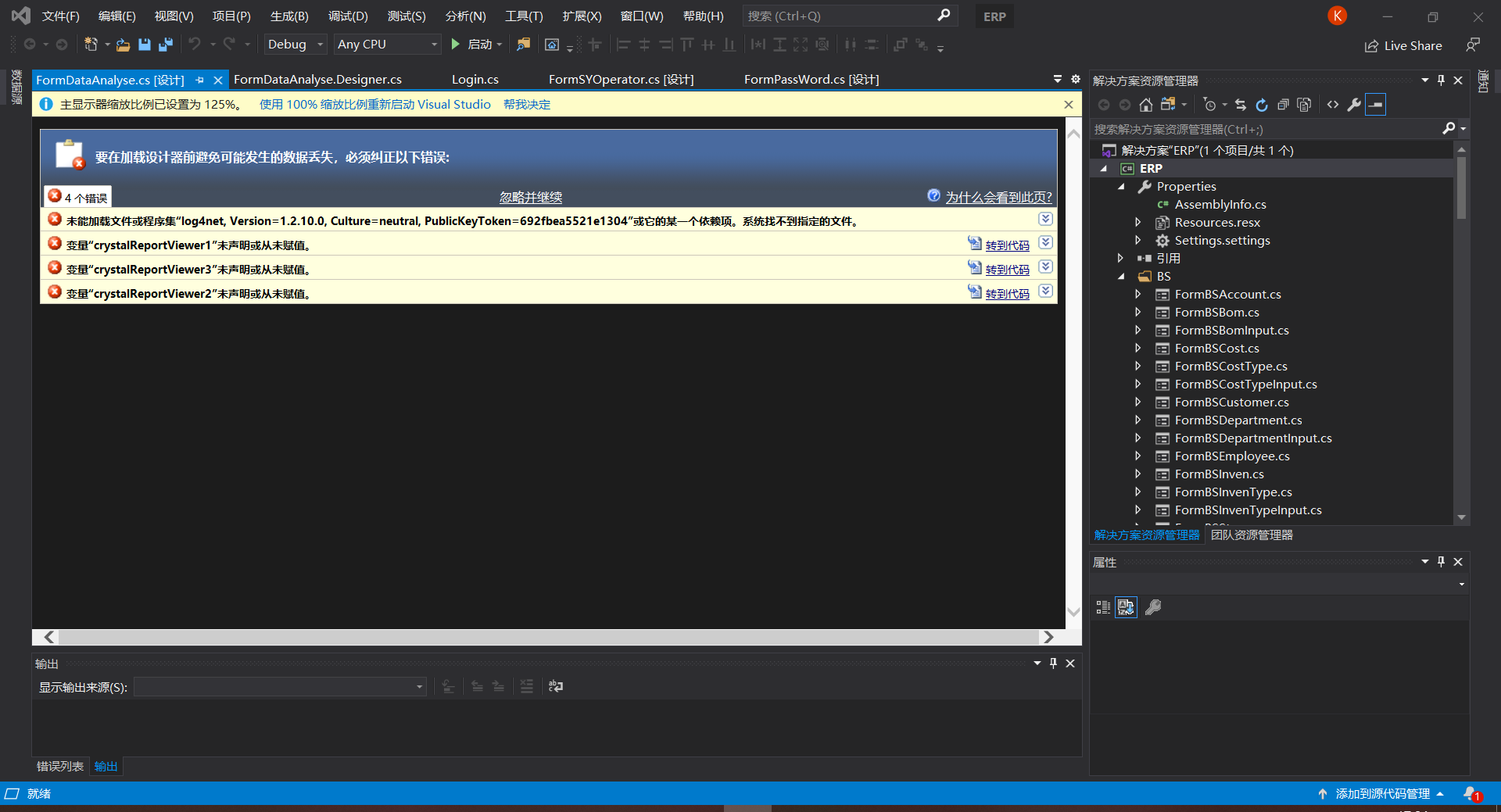Click the Refresh icon in Solution Explorer
The height and width of the screenshot is (812, 1501).
point(1262,105)
